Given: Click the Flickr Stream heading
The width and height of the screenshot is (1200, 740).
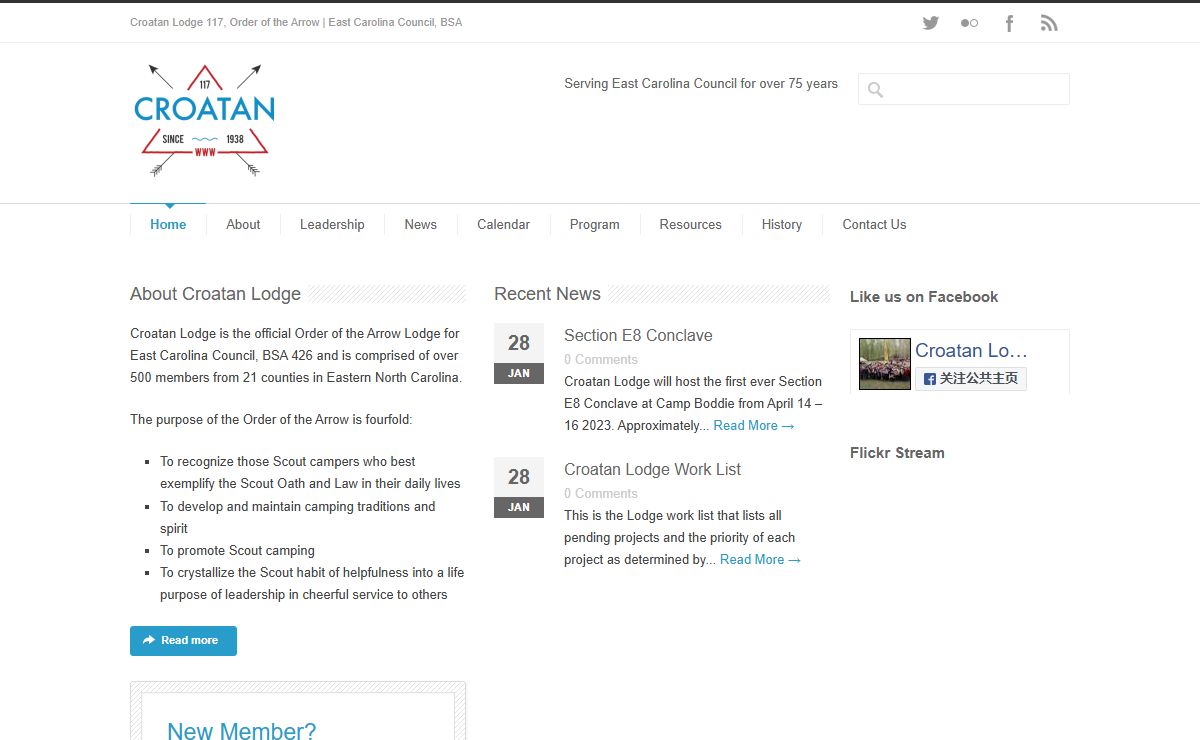Looking at the screenshot, I should pyautogui.click(x=897, y=453).
